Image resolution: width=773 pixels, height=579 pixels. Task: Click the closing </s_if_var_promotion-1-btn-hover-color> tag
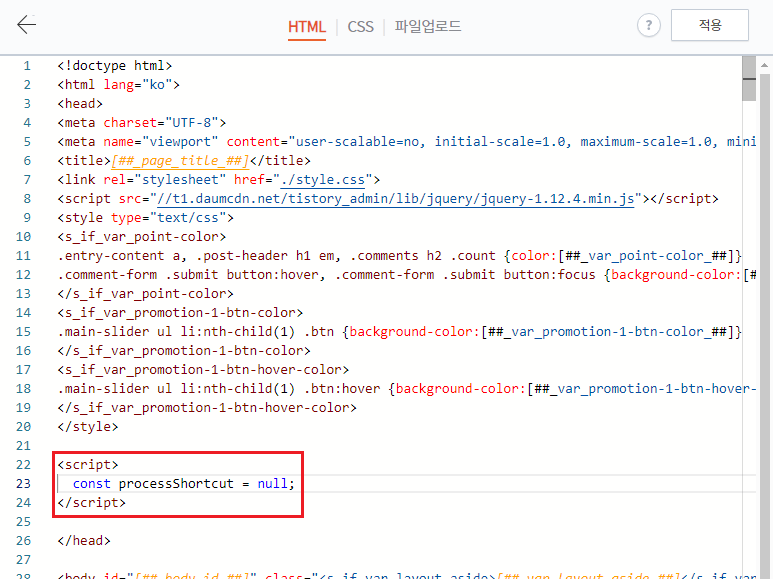pos(207,407)
